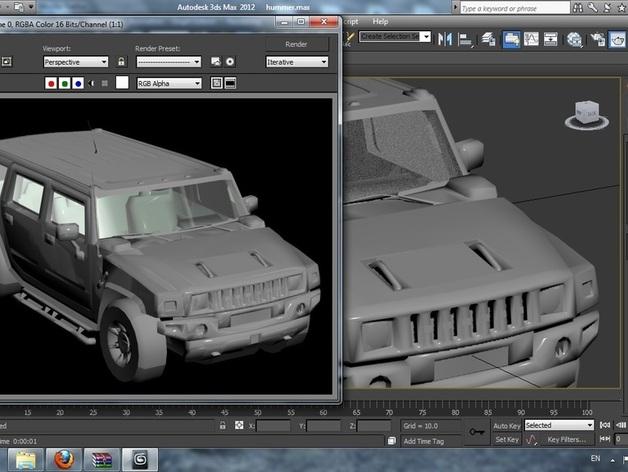Image resolution: width=628 pixels, height=472 pixels.
Task: Open the Material Editor icon
Action: point(574,39)
